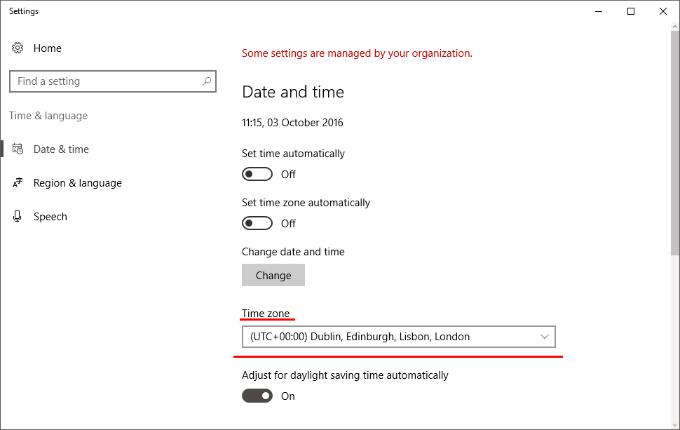Click the Speech microphone icon
The height and width of the screenshot is (430, 680).
(17, 216)
